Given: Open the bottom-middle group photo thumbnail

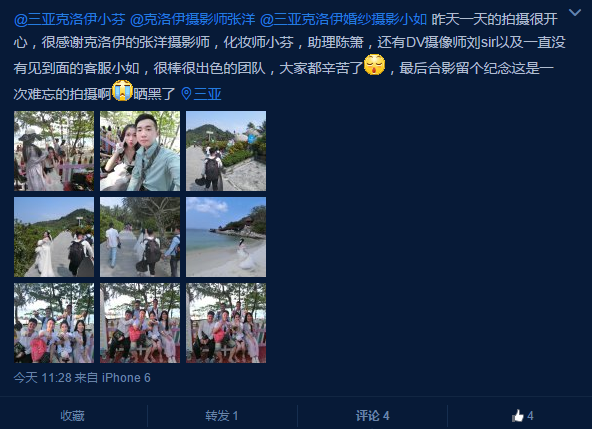Looking at the screenshot, I should pyautogui.click(x=140, y=323).
